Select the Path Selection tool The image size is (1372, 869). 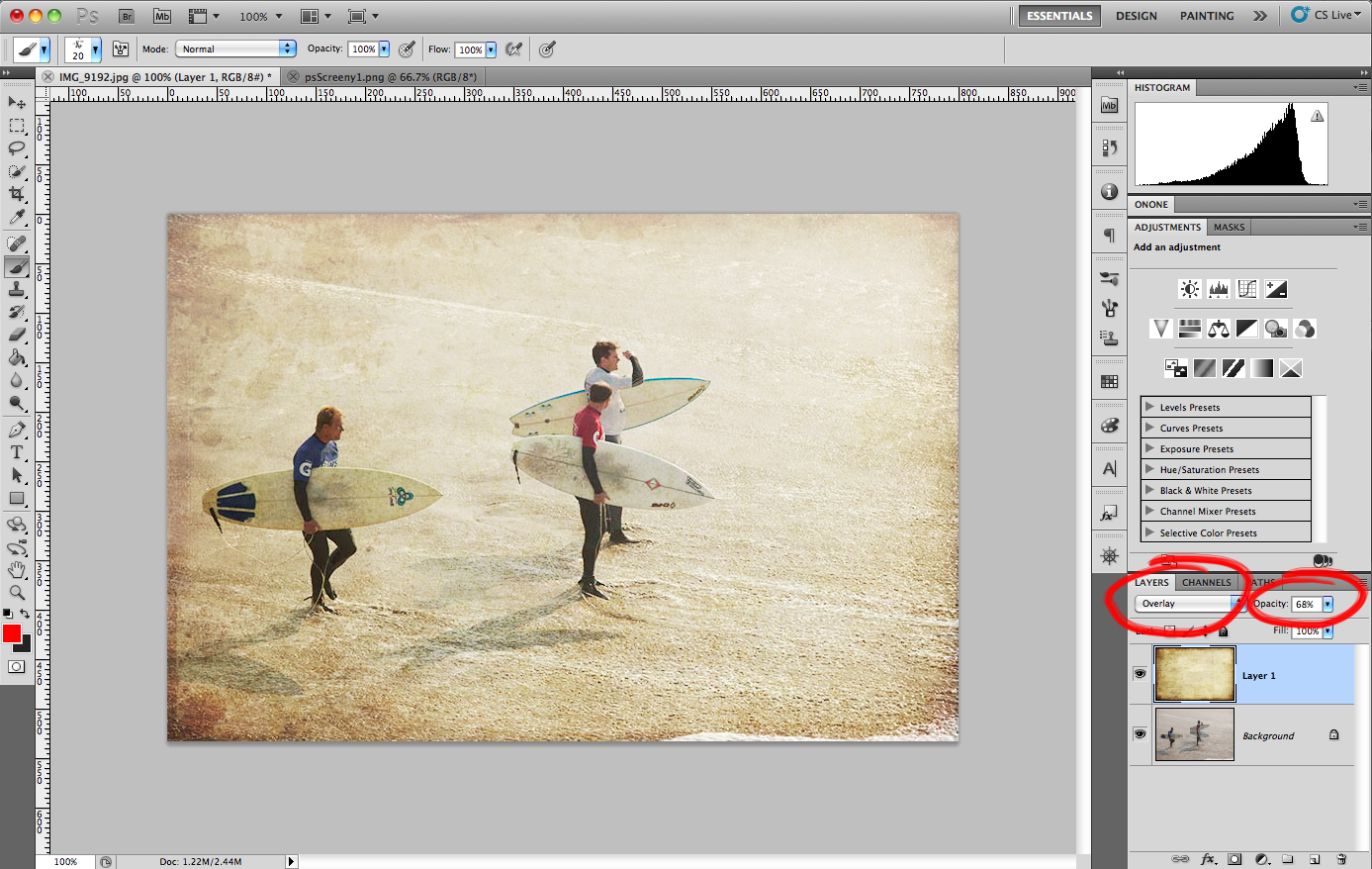[x=17, y=476]
